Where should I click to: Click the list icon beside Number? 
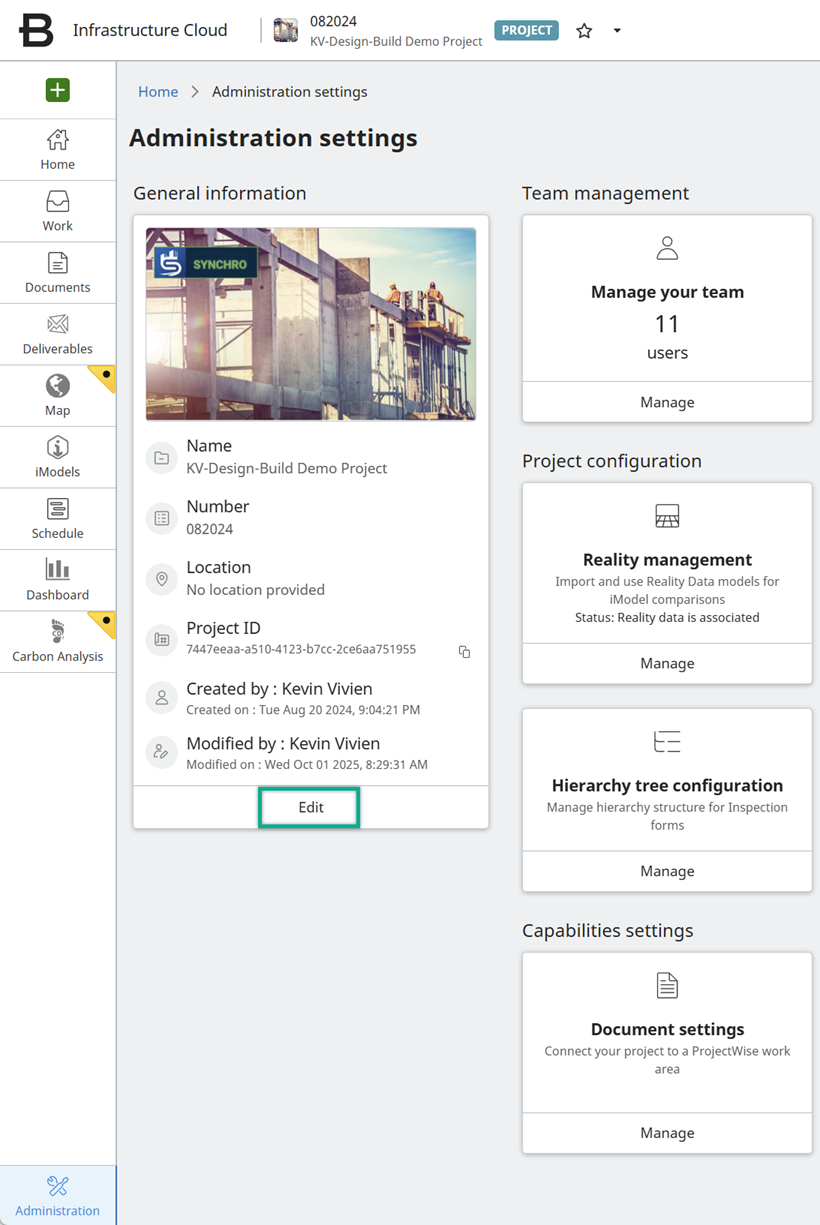[x=161, y=518]
